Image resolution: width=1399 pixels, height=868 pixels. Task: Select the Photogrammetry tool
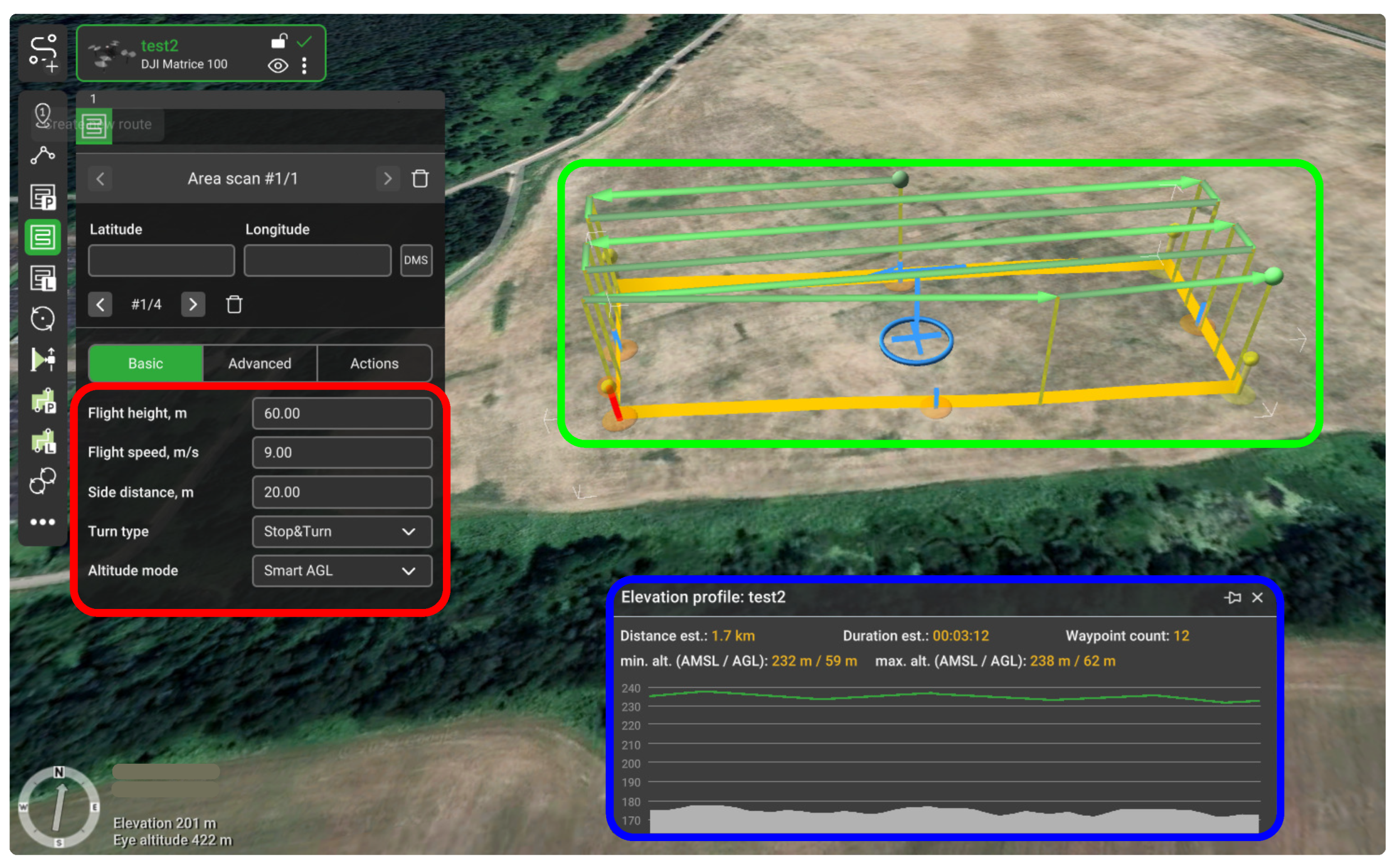click(x=43, y=197)
